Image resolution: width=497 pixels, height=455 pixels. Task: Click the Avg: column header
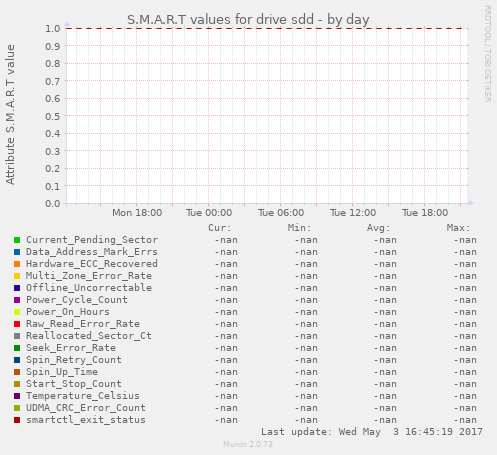[378, 228]
